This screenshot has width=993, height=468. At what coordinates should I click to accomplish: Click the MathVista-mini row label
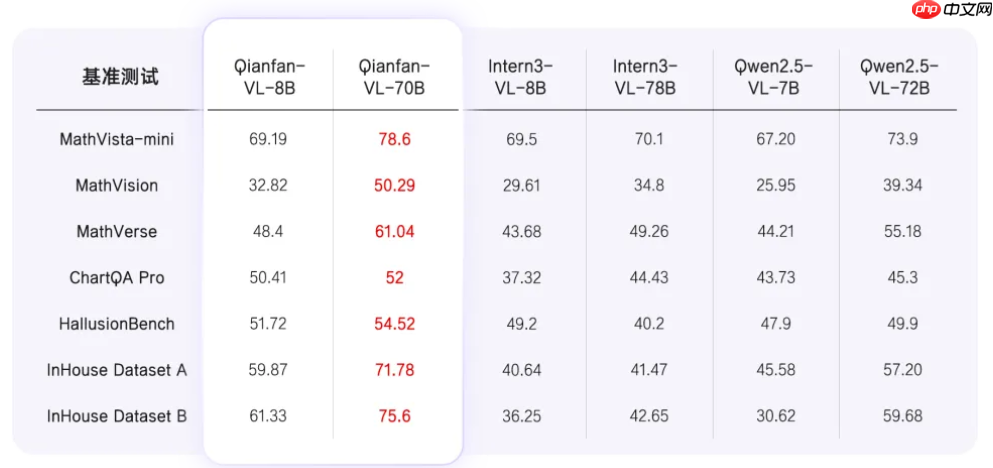click(117, 139)
